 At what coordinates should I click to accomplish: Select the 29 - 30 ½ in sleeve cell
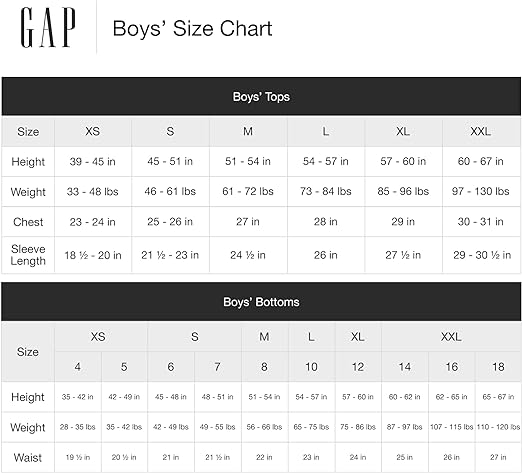pyautogui.click(x=482, y=255)
